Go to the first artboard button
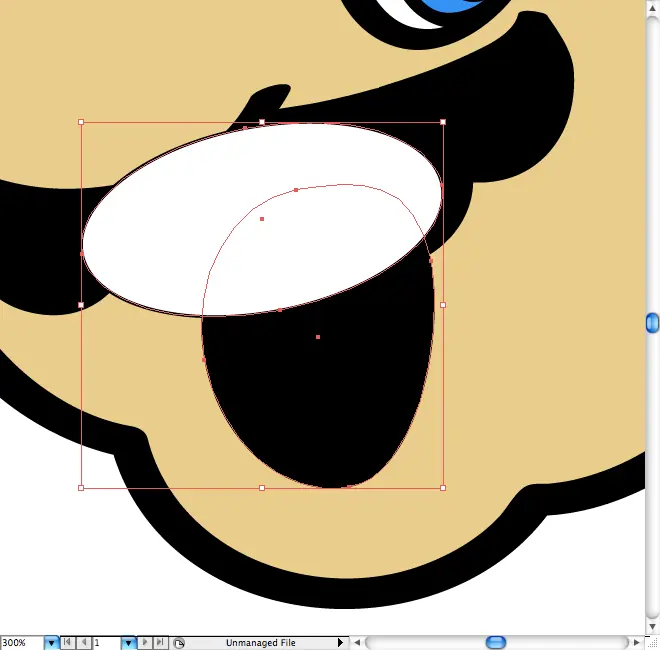This screenshot has height=650, width=660. (67, 642)
